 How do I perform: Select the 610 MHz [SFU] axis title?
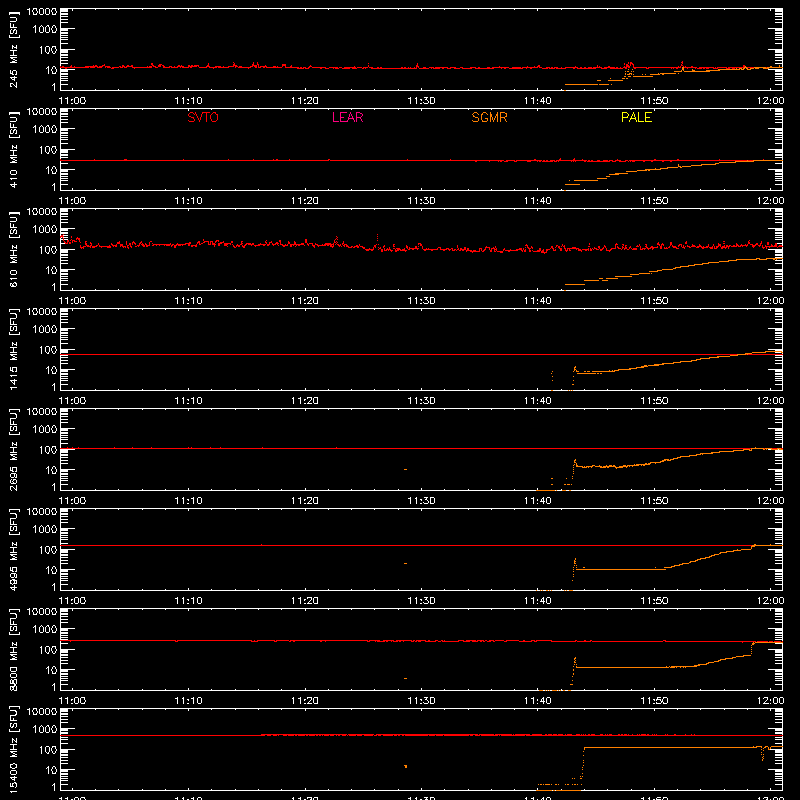click(13, 249)
